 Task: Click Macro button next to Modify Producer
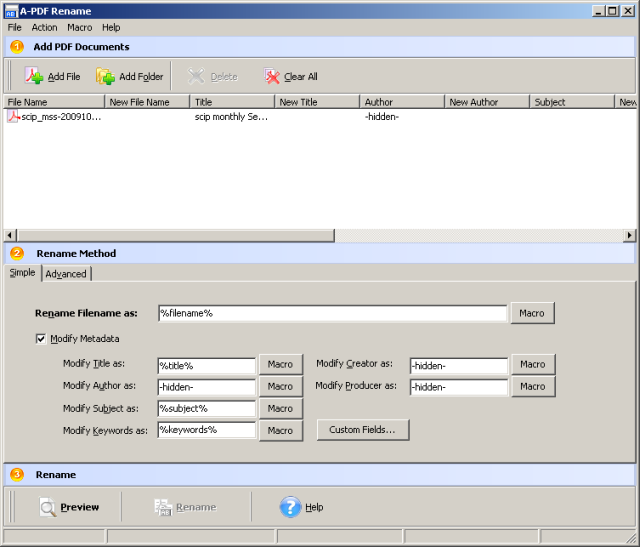tap(533, 386)
